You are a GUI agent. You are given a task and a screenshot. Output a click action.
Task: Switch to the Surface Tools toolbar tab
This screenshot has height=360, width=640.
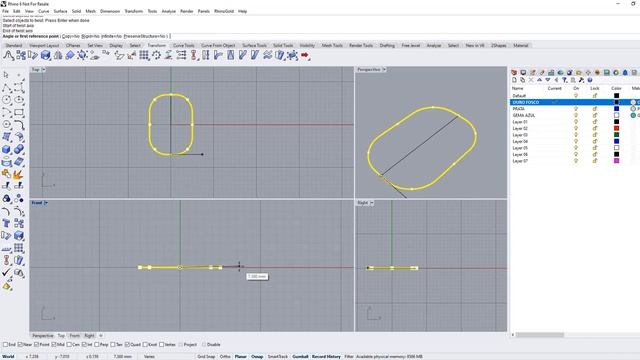pos(254,45)
